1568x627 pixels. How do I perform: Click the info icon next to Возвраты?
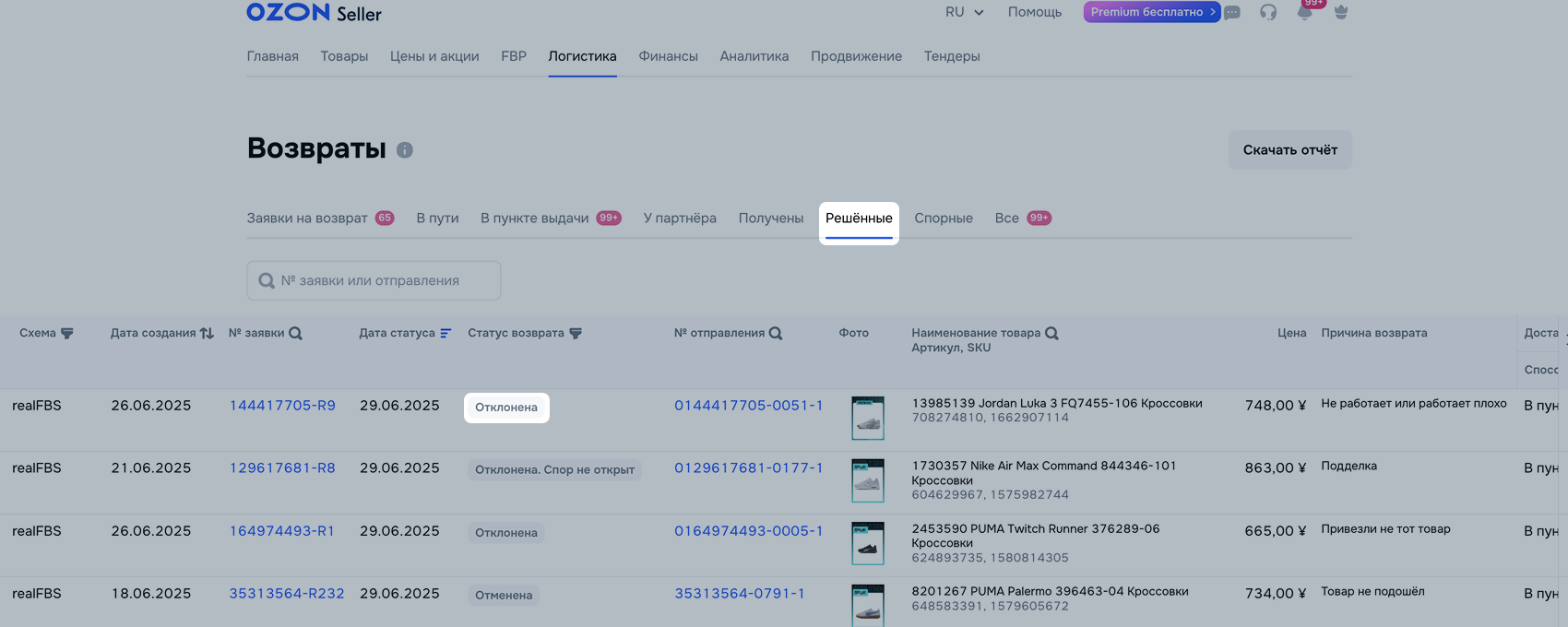[405, 149]
